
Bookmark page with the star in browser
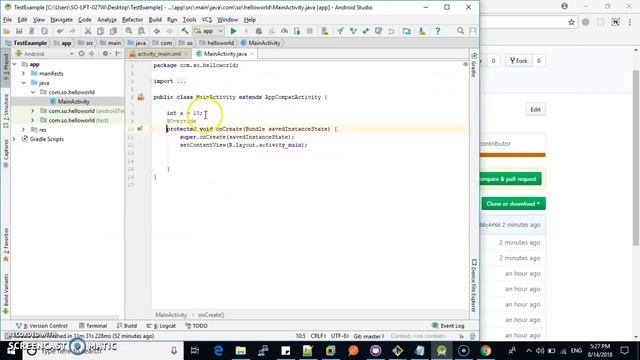click(x=571, y=22)
